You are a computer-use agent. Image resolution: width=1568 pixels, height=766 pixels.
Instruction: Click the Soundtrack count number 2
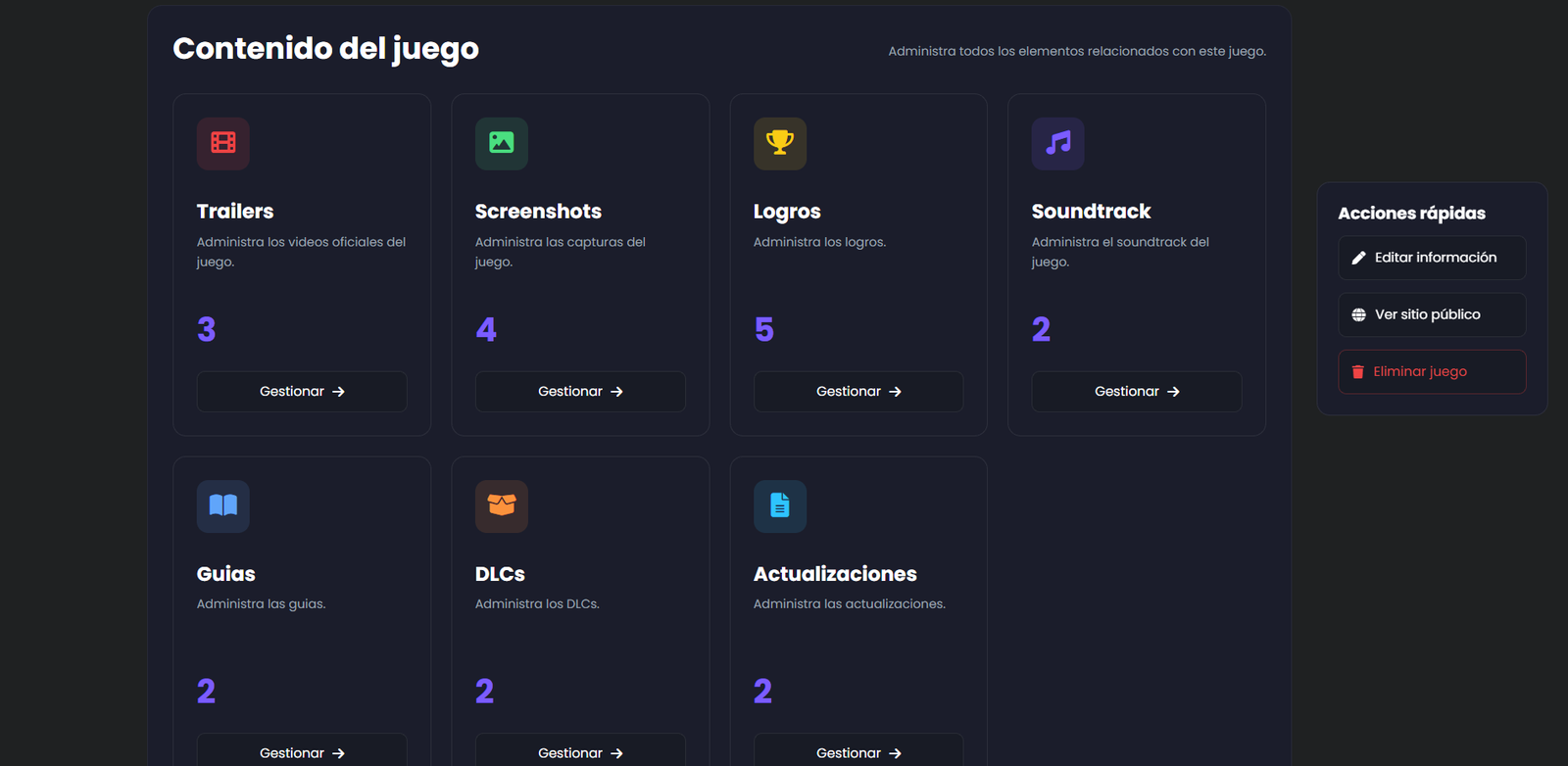1041,329
